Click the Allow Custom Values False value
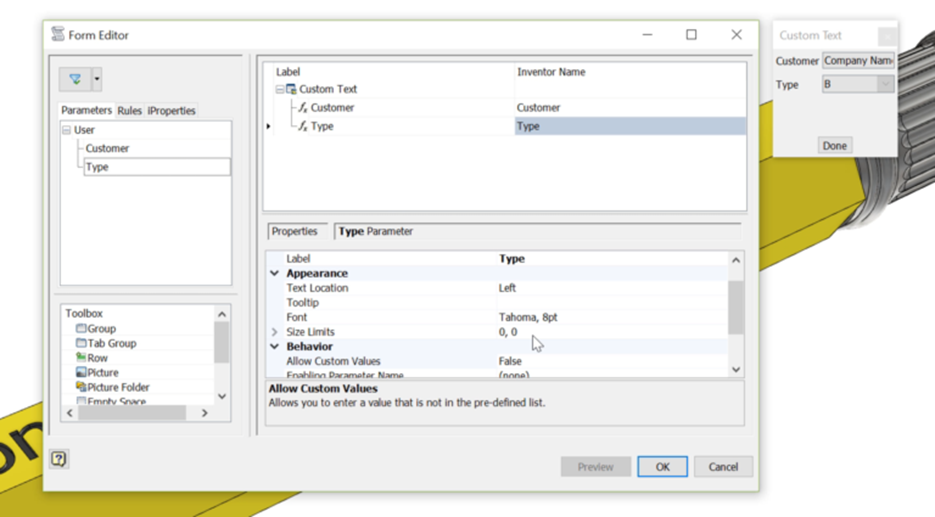935x517 pixels. click(510, 361)
